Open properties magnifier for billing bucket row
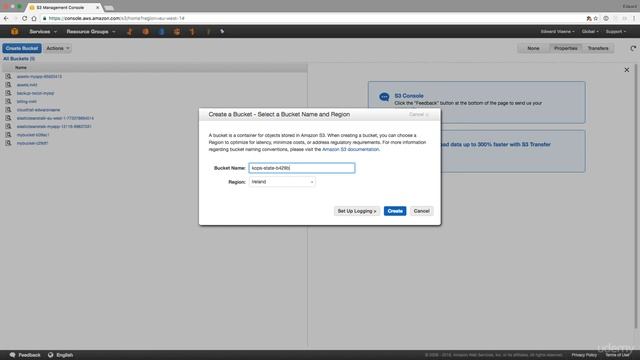Image resolution: width=640 pixels, height=360 pixels. [8, 101]
